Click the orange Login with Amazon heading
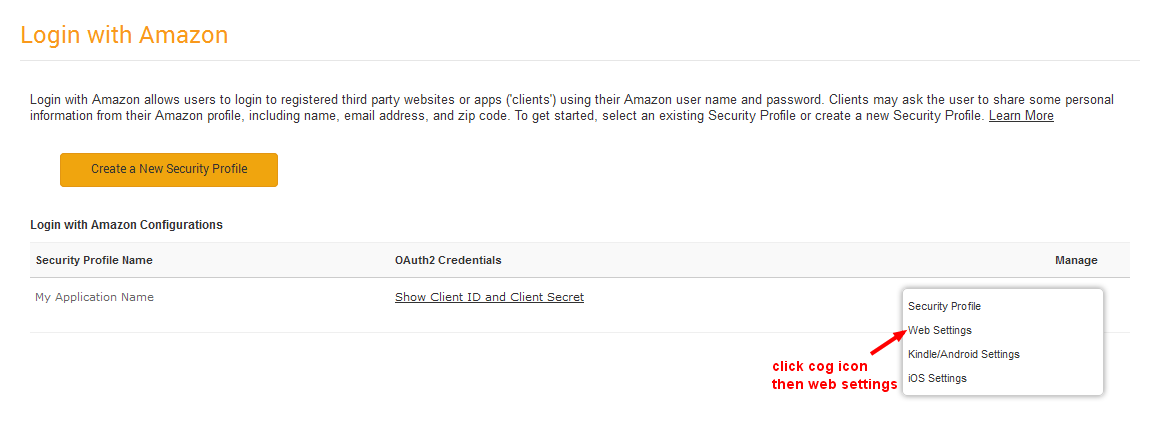 click(x=124, y=35)
